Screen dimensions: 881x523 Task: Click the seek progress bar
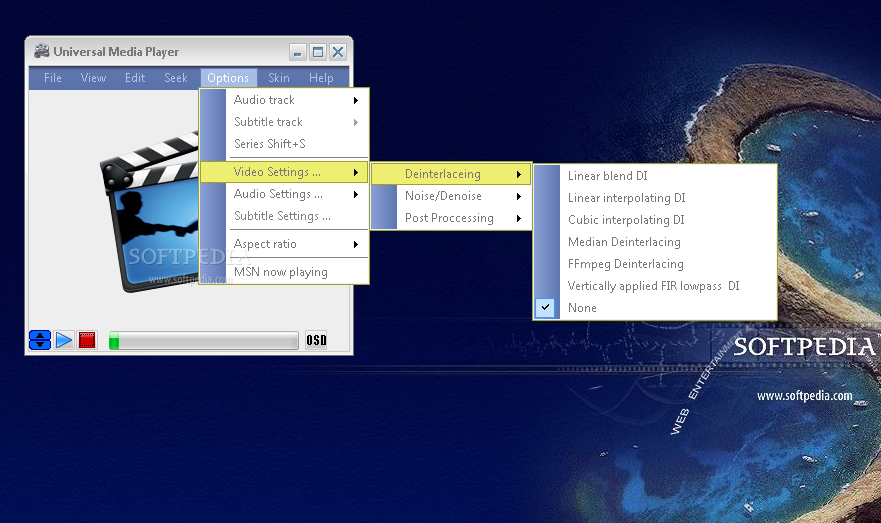click(203, 340)
